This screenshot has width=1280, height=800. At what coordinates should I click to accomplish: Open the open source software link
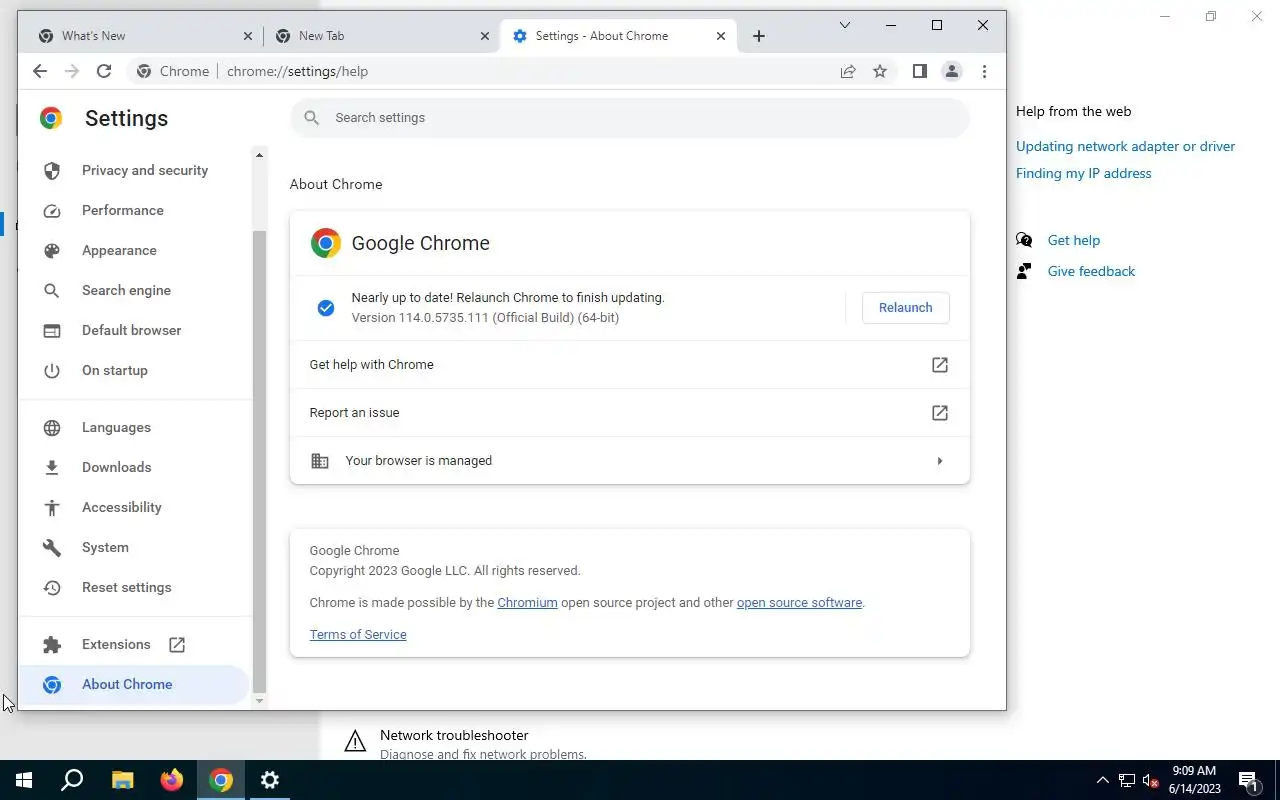[x=799, y=603]
